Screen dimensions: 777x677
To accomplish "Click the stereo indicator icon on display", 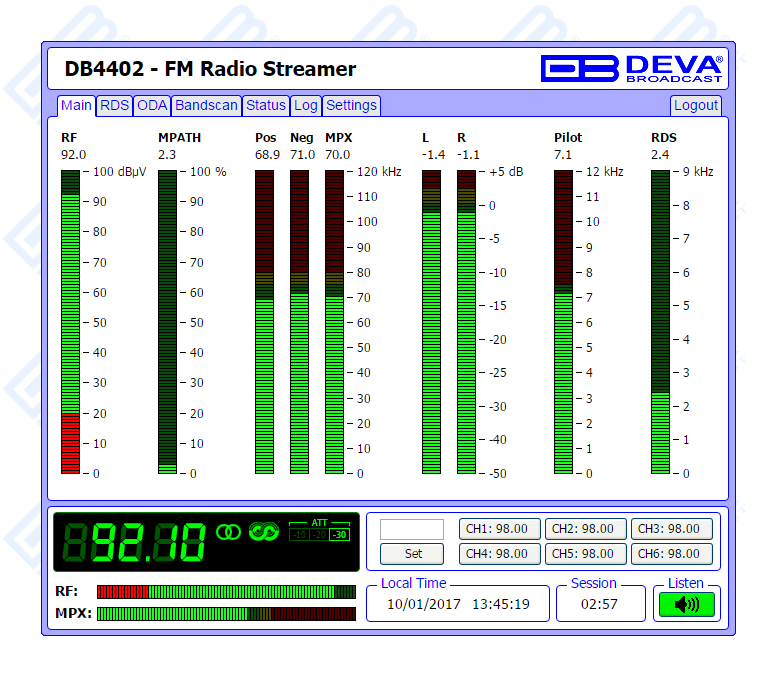I will pos(229,532).
